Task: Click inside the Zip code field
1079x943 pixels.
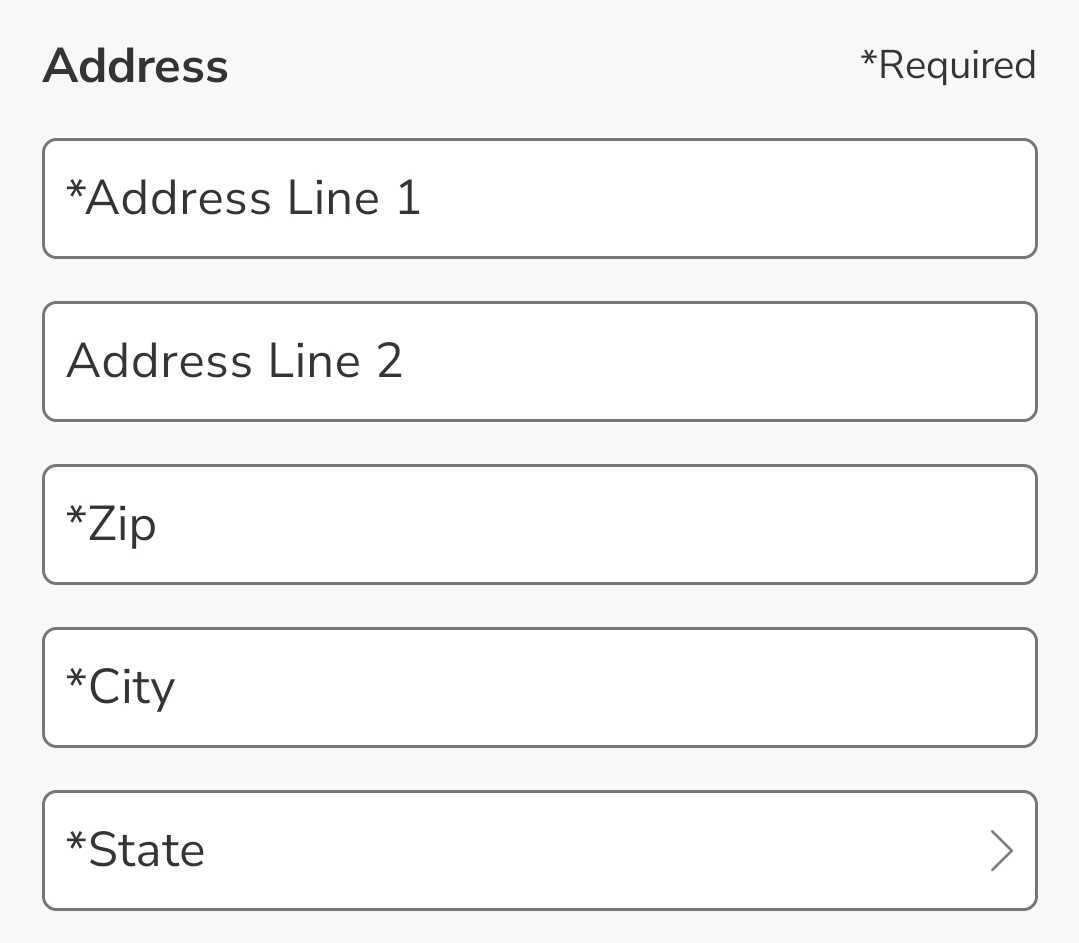Action: tap(540, 524)
